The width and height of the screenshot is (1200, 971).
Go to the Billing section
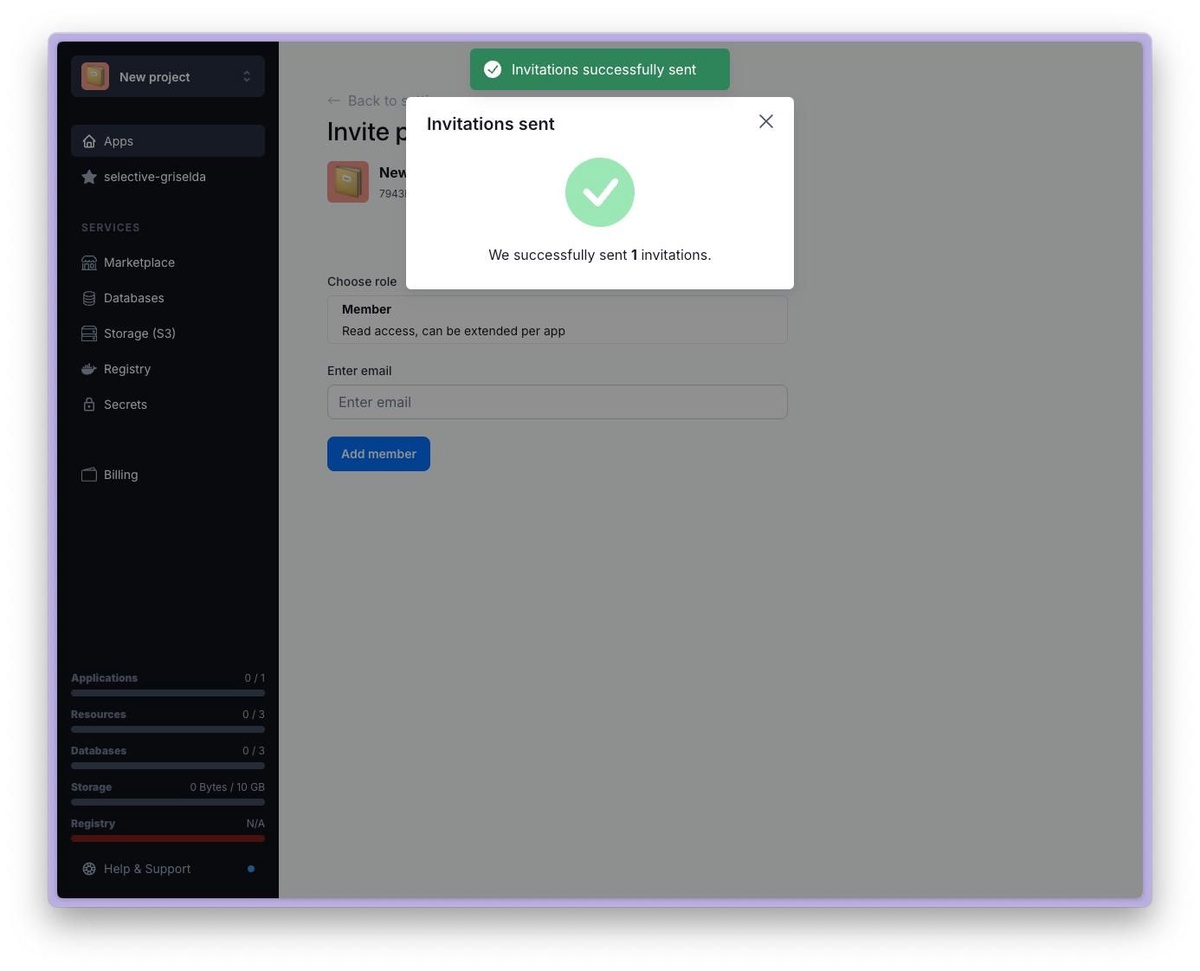tap(121, 475)
